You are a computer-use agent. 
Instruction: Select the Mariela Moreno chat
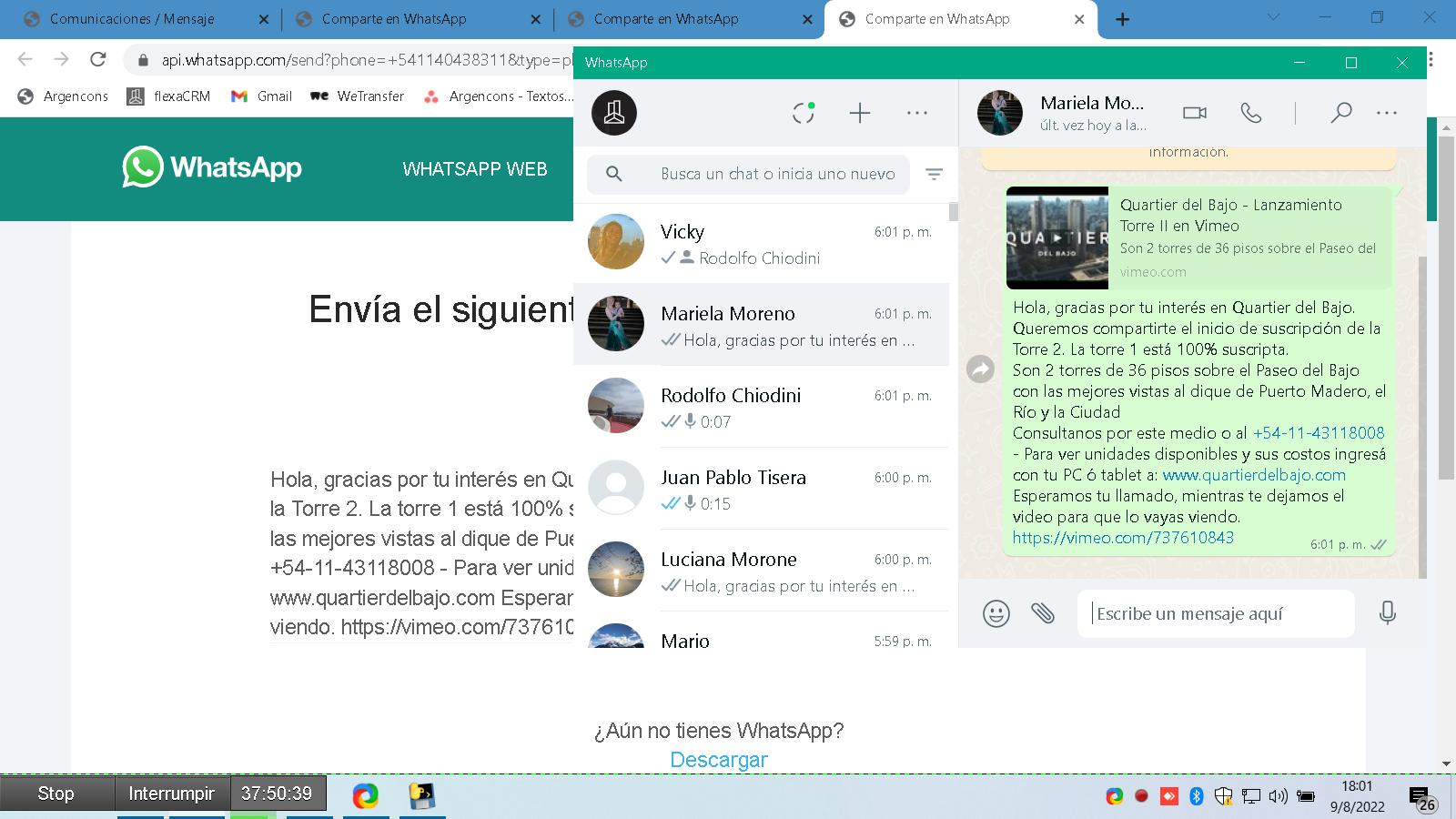click(x=761, y=324)
